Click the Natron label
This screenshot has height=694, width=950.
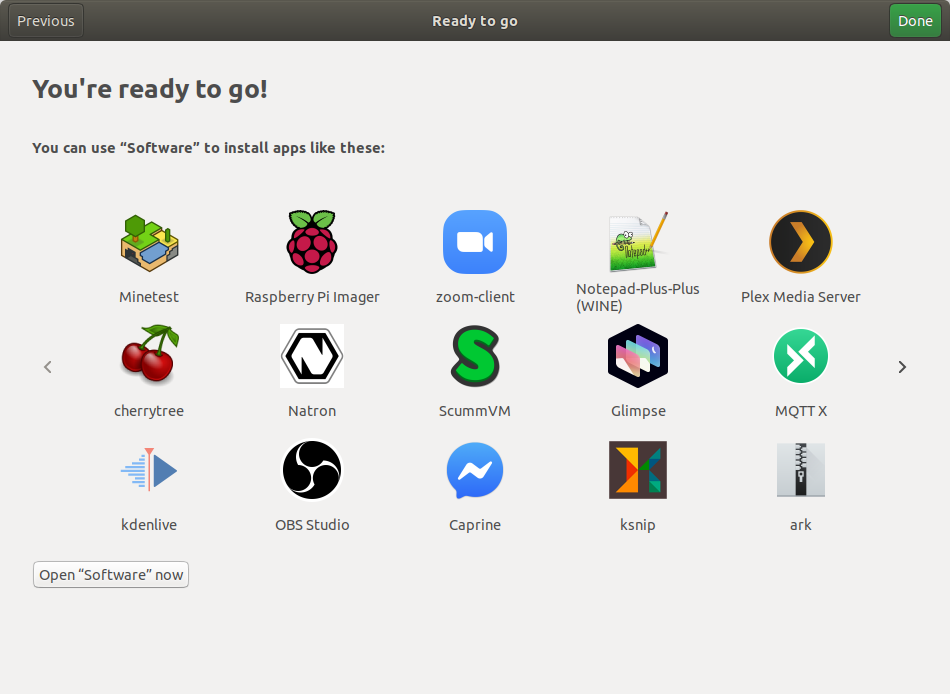coord(312,411)
